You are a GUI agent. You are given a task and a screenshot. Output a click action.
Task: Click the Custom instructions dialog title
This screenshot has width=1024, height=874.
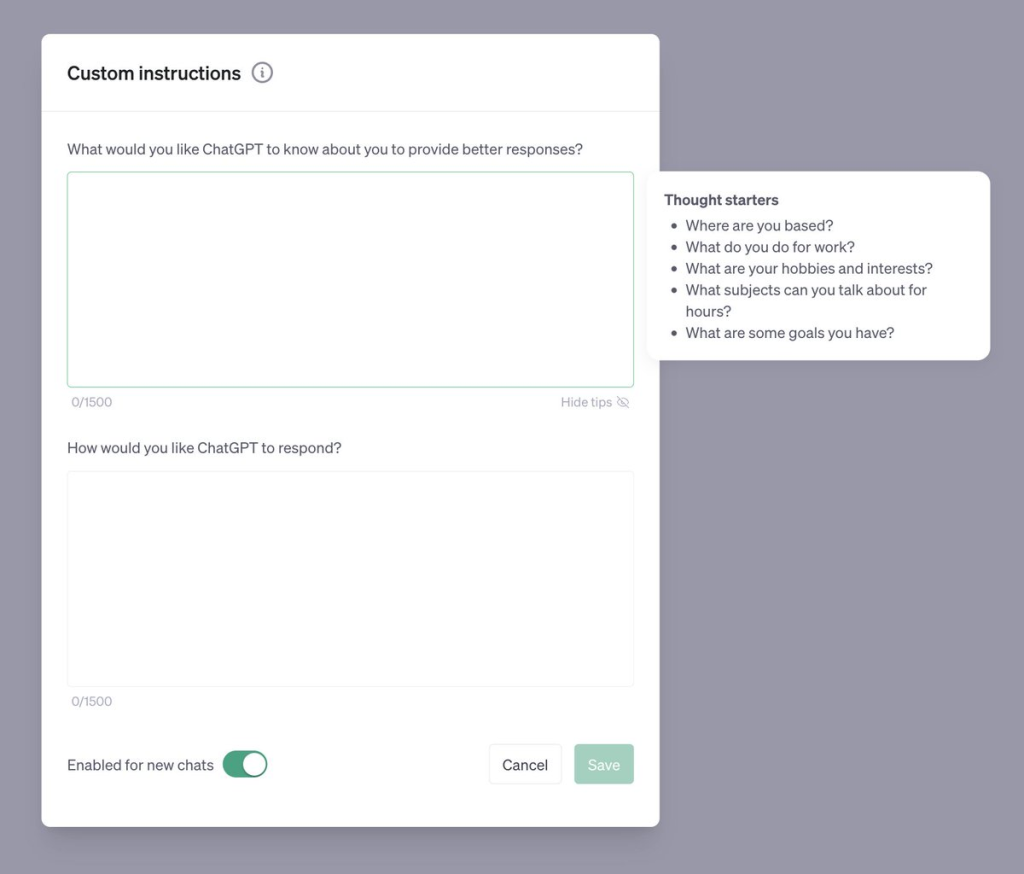click(x=153, y=72)
